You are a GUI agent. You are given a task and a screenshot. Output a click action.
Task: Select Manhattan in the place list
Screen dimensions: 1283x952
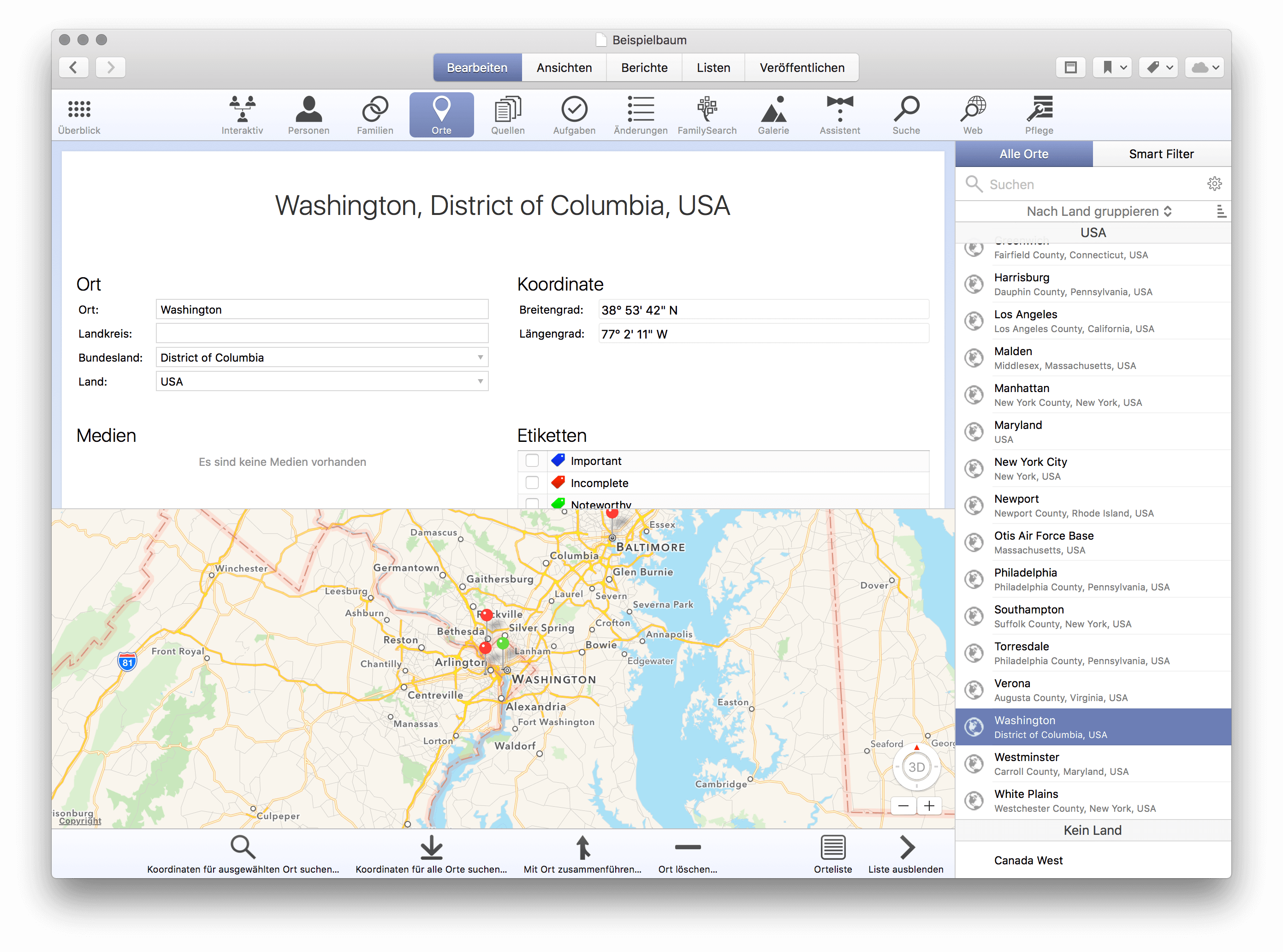point(1093,395)
